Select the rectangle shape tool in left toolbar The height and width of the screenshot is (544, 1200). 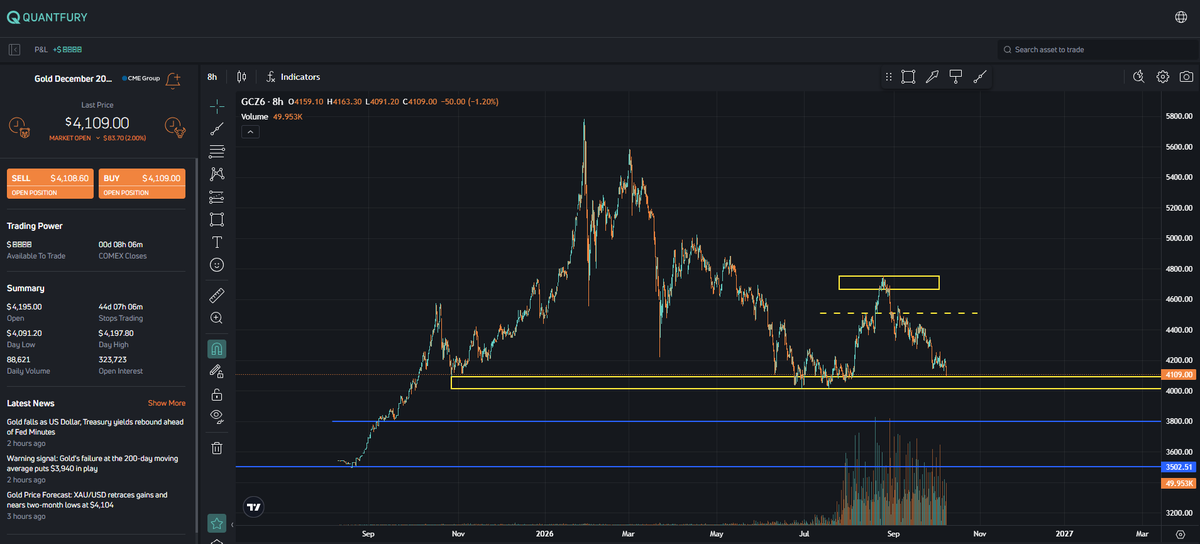[217, 219]
